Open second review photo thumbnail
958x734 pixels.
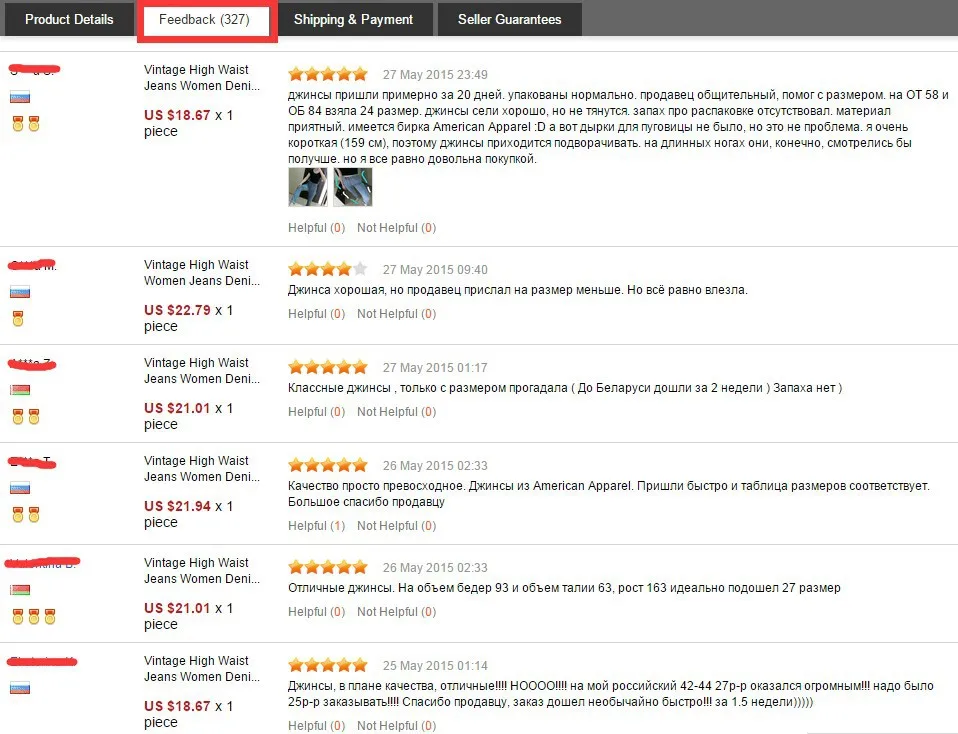tap(353, 187)
